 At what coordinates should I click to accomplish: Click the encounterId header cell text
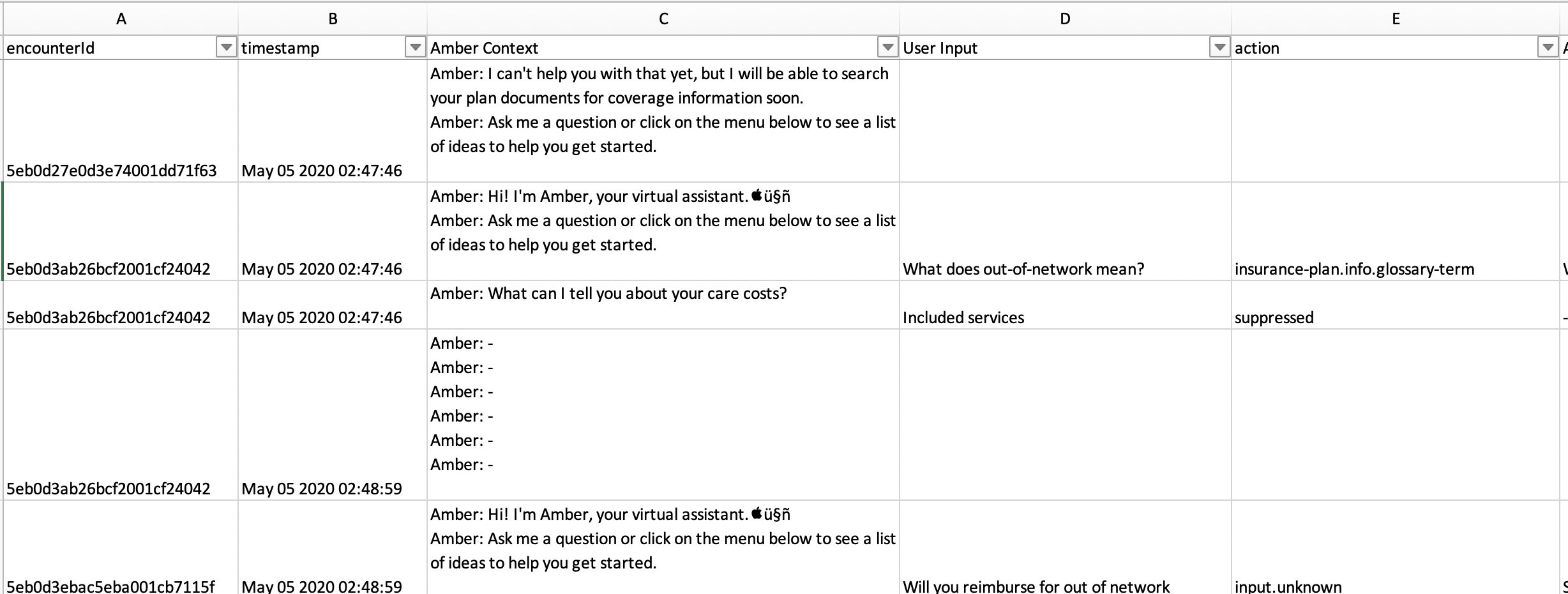coord(51,48)
